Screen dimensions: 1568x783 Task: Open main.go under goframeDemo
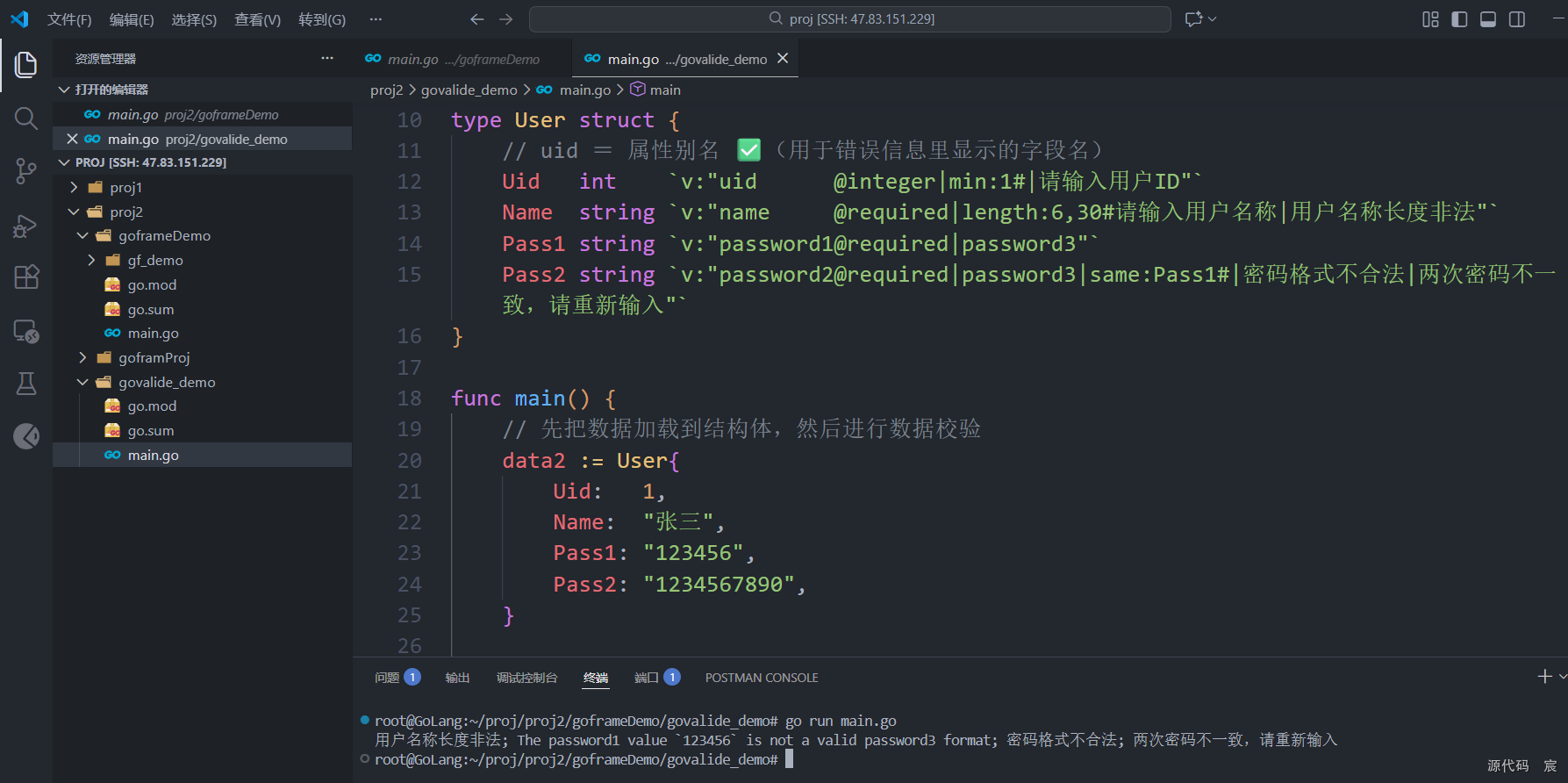pyautogui.click(x=202, y=333)
